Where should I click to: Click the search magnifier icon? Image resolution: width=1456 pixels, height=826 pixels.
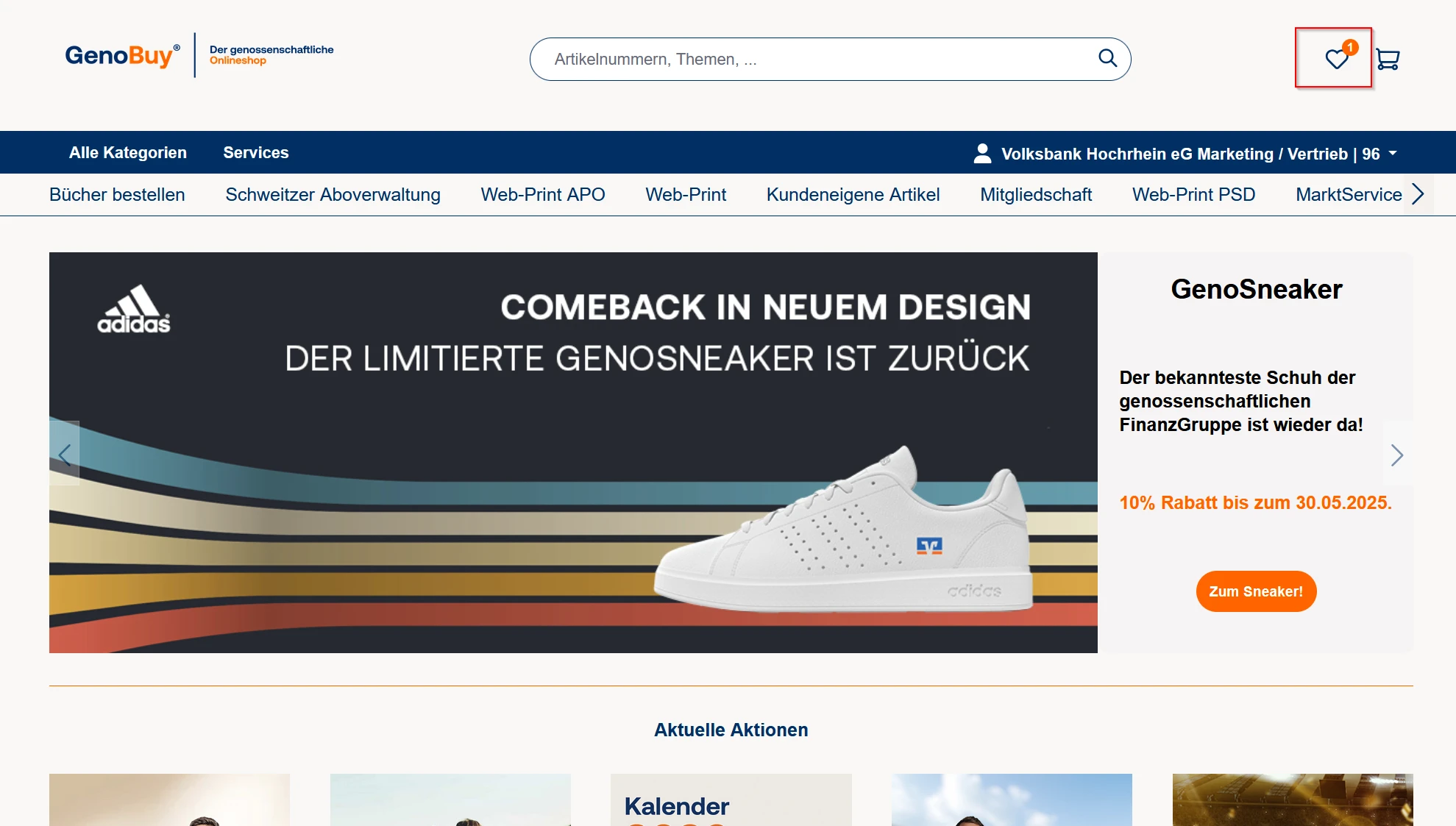click(1107, 58)
